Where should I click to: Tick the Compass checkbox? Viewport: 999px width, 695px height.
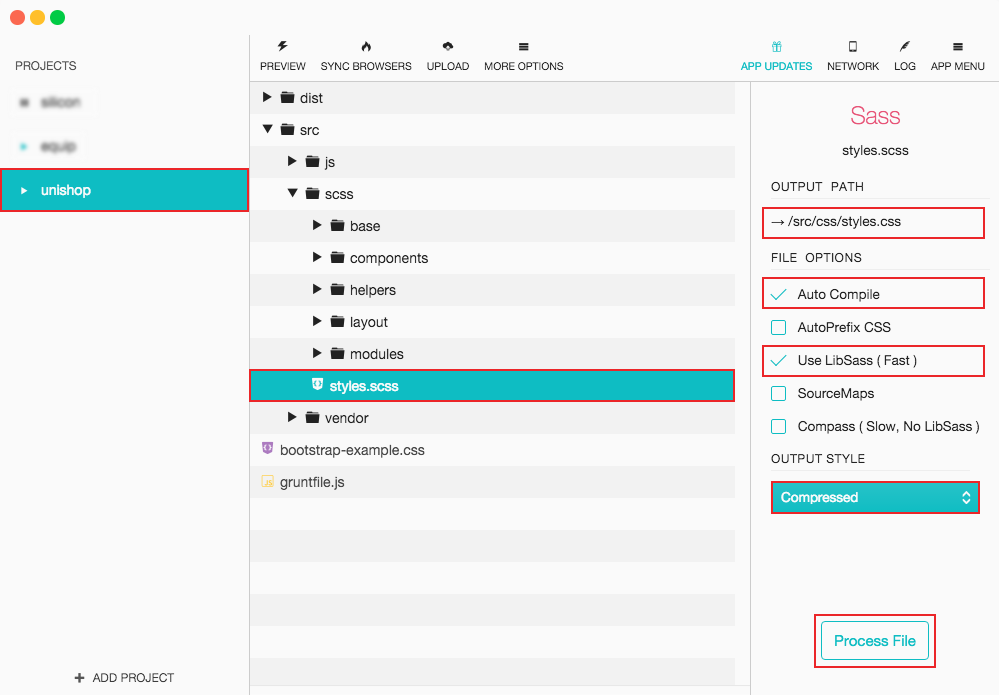tap(779, 427)
